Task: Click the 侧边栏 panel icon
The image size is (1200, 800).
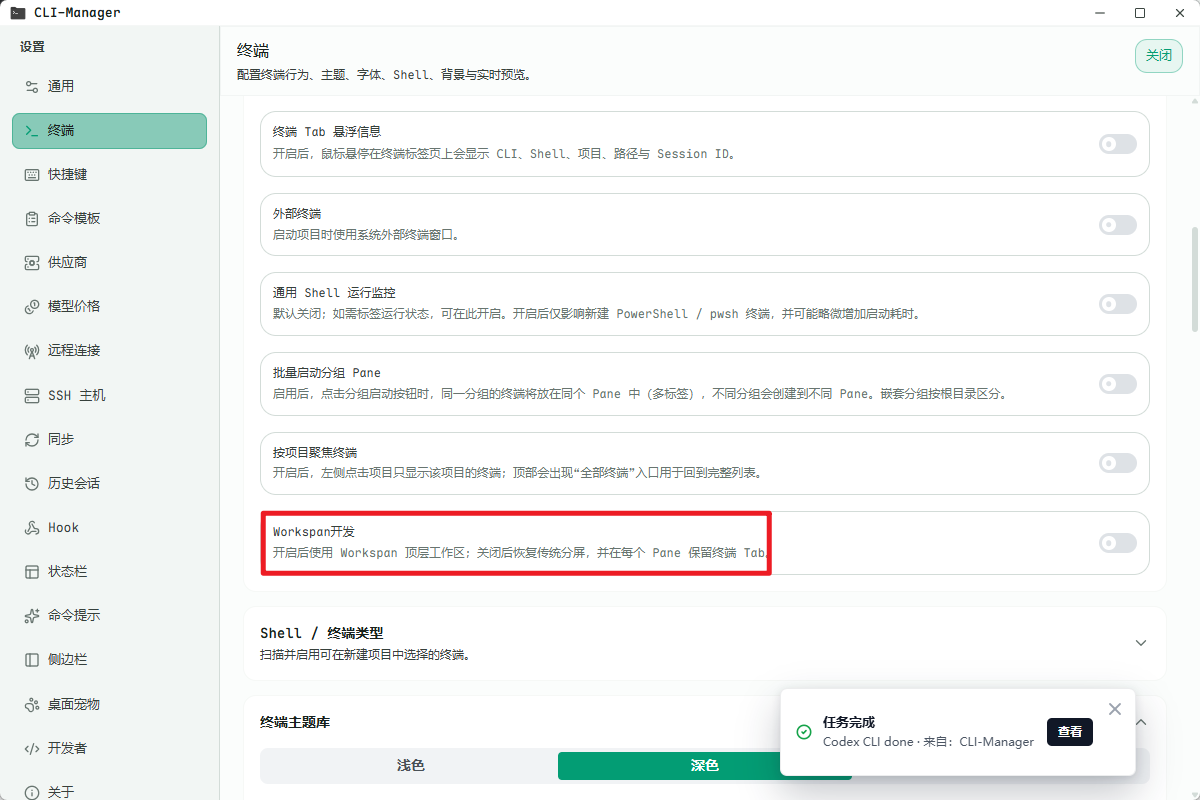Action: [x=31, y=660]
